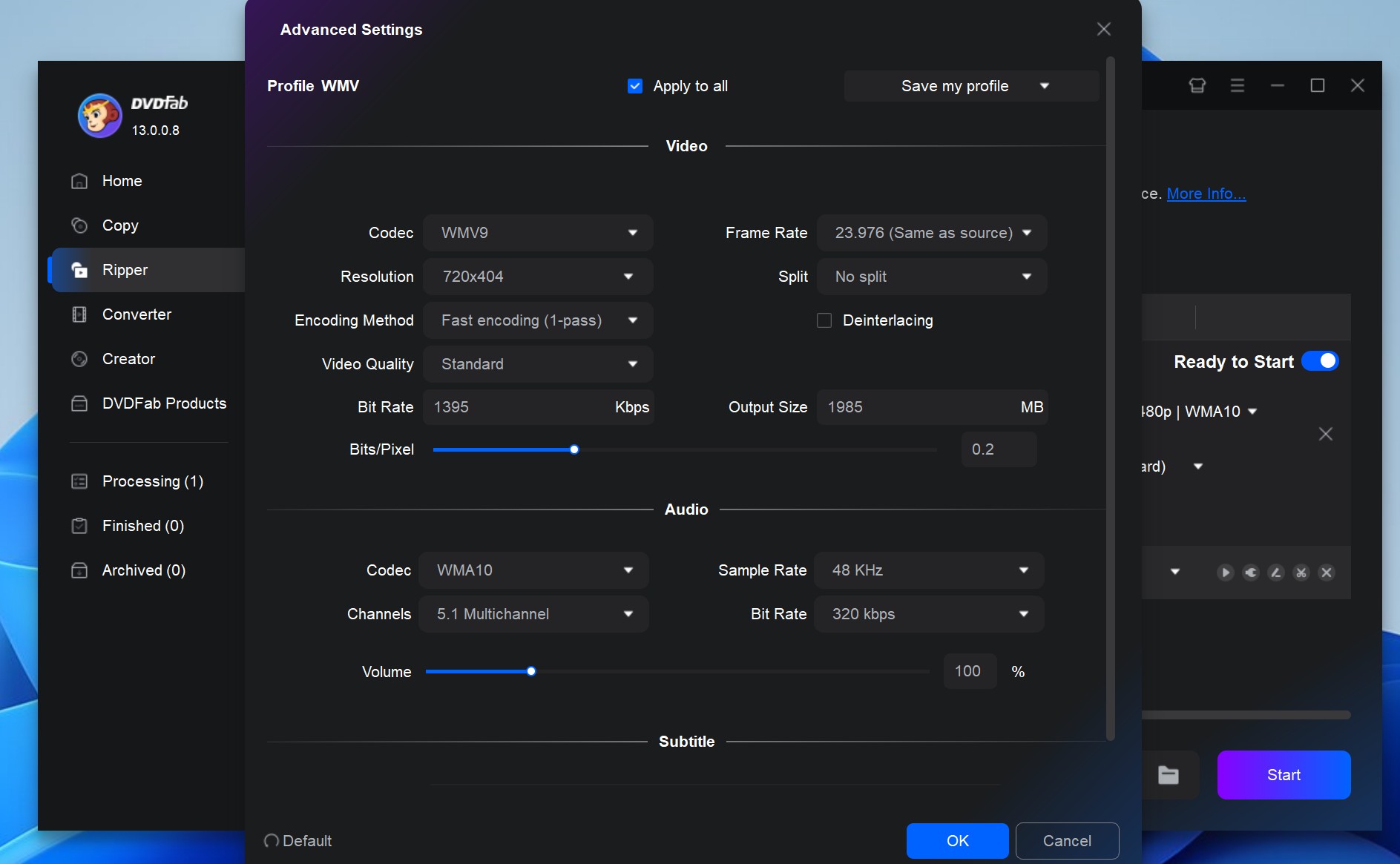1400x864 pixels.
Task: Trim the title using the scissors icon
Action: pos(1301,573)
